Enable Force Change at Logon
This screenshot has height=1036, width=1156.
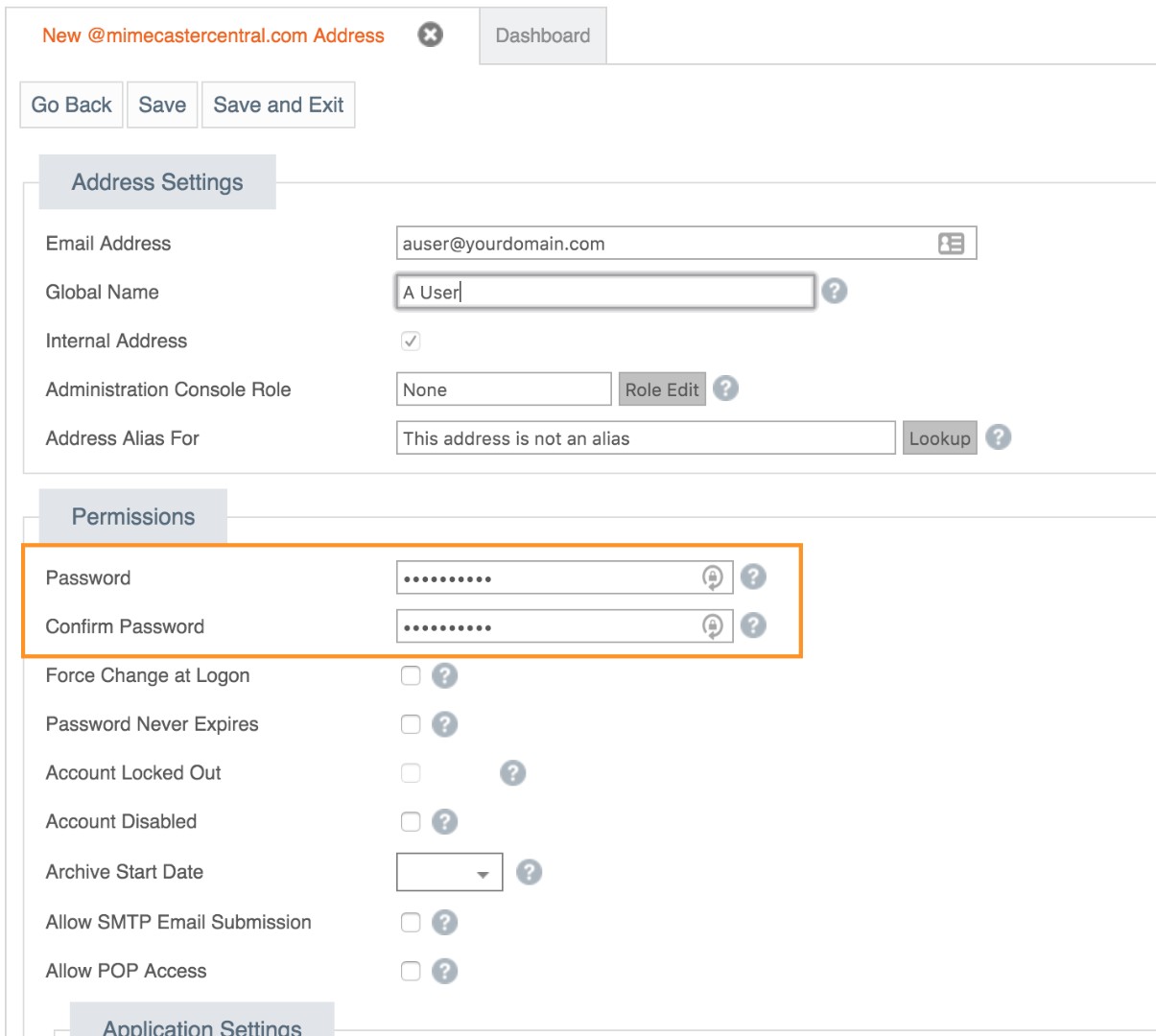(x=411, y=675)
